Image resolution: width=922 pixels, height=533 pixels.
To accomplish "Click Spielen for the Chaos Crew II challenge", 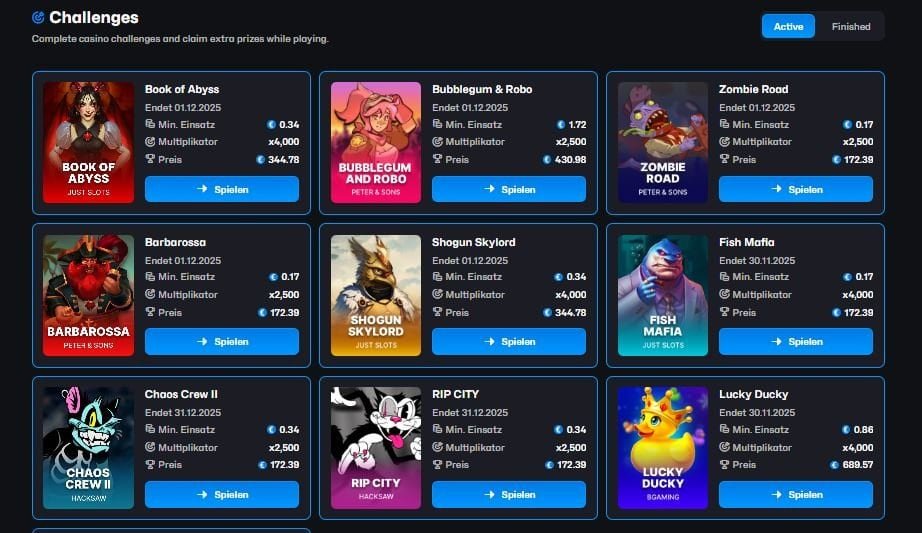I will pos(222,495).
